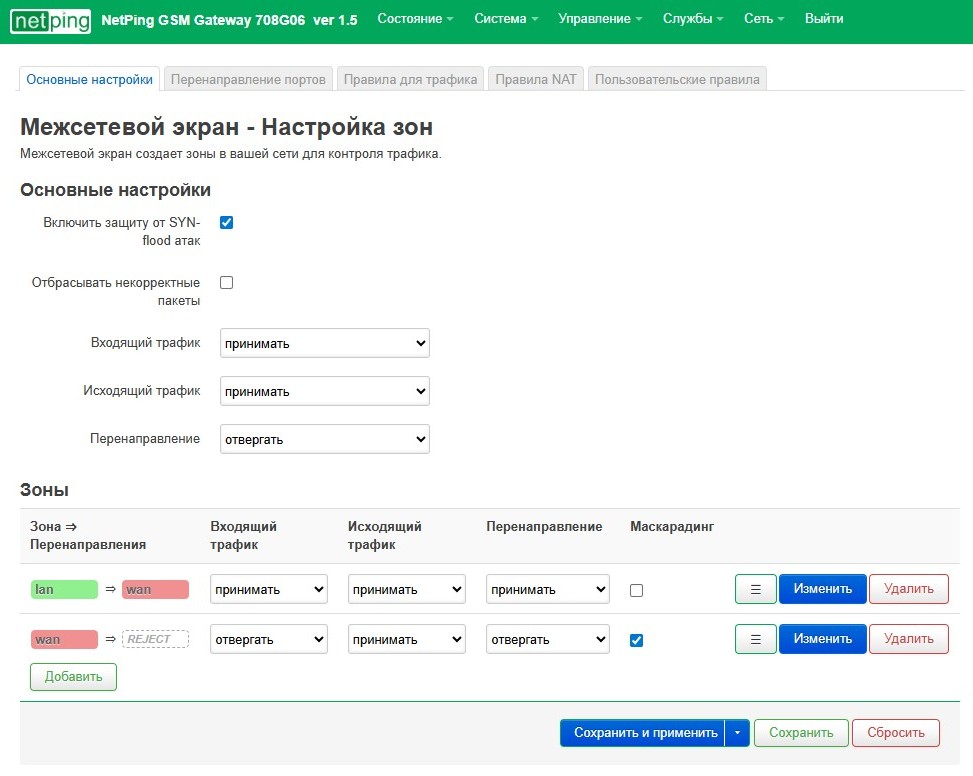Click the REJECT forwarding badge
Screen dimensions: 973x776
point(155,639)
